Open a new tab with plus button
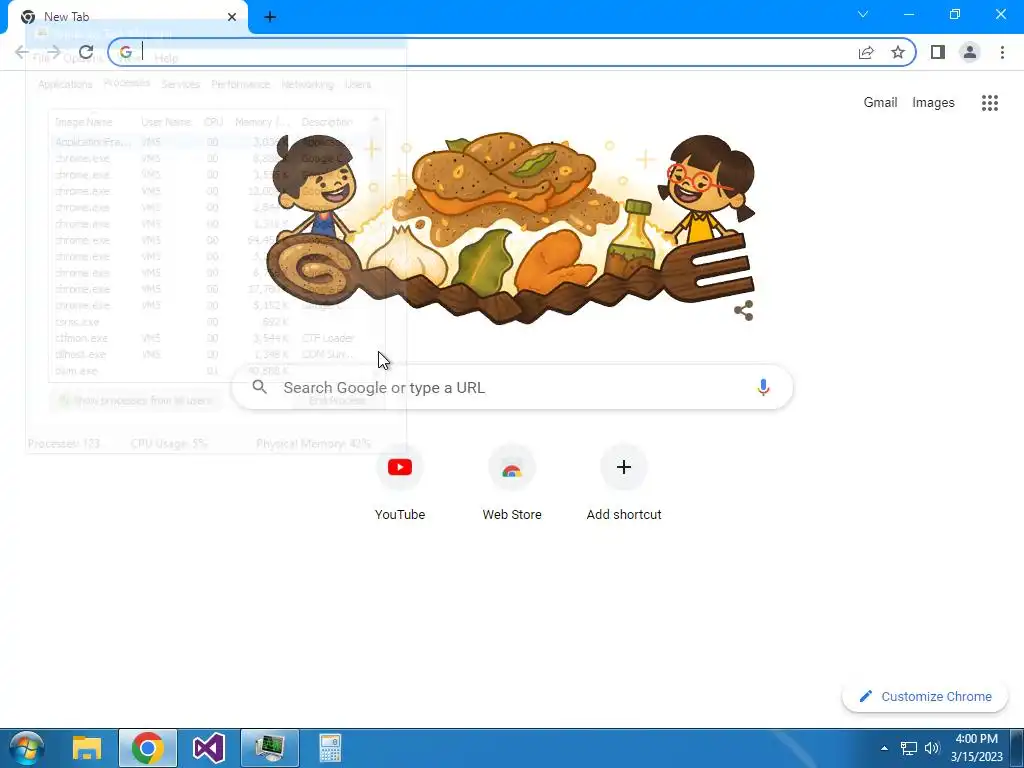Screen dimensions: 1024x768 270,17
